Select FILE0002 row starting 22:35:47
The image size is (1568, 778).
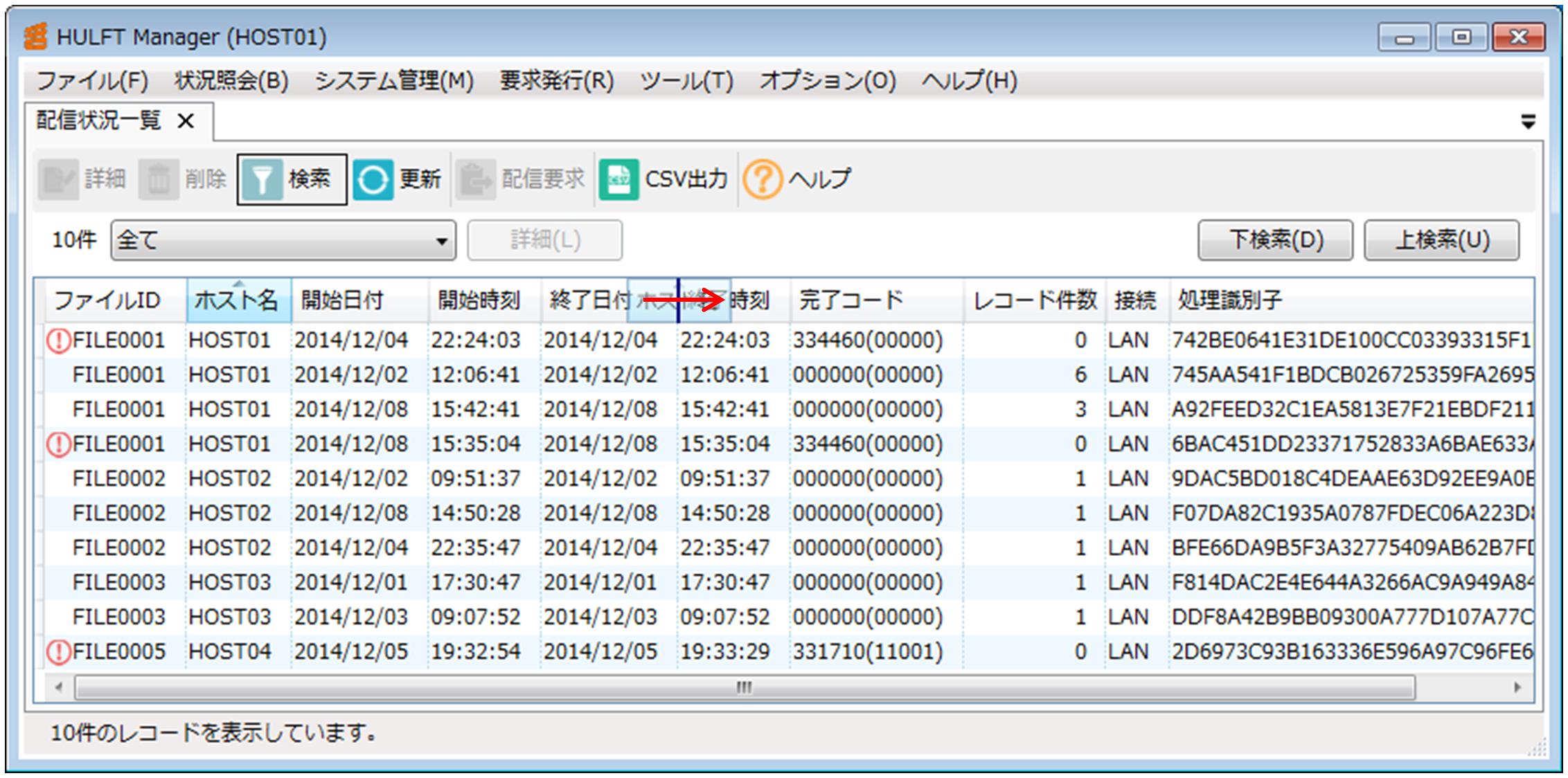[789, 548]
